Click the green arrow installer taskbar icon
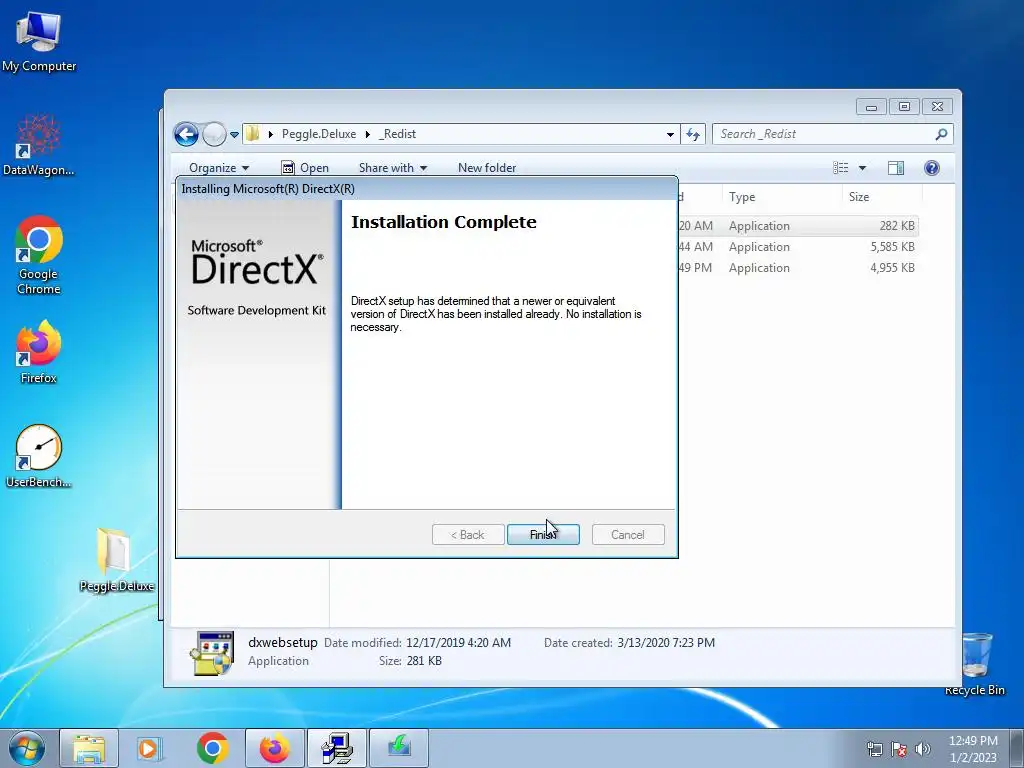The height and width of the screenshot is (768, 1024). tap(399, 748)
